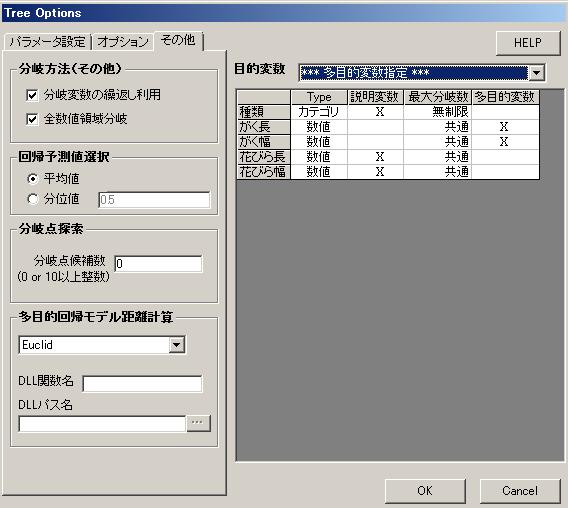The height and width of the screenshot is (508, 568).
Task: Open the 目的変数 dropdown arrow
Action: [536, 73]
